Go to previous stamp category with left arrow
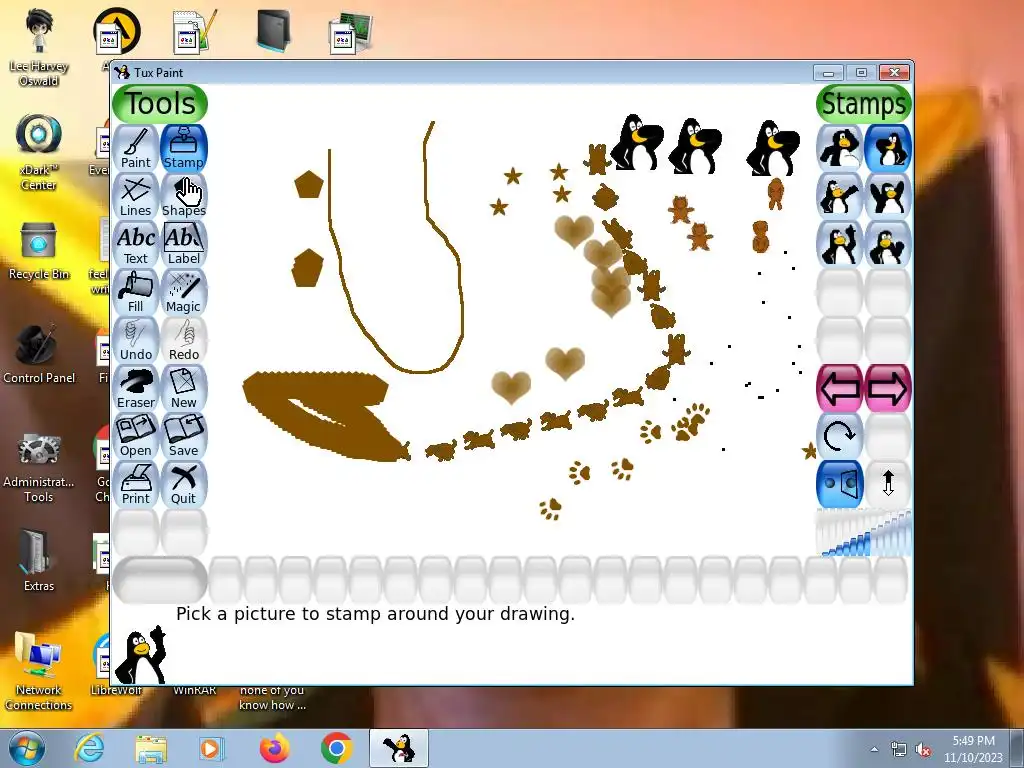 pos(840,389)
